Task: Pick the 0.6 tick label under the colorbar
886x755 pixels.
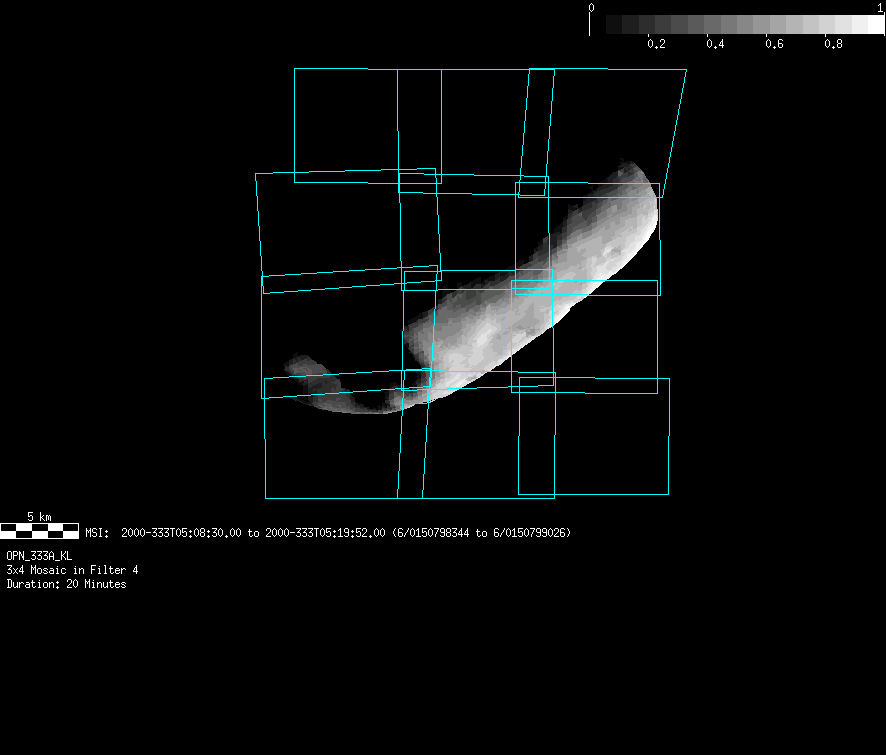Action: (x=774, y=45)
